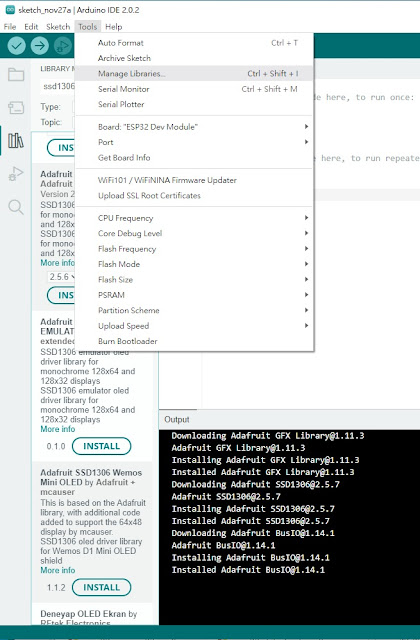
Task: Open the Edit menu
Action: pyautogui.click(x=31, y=27)
